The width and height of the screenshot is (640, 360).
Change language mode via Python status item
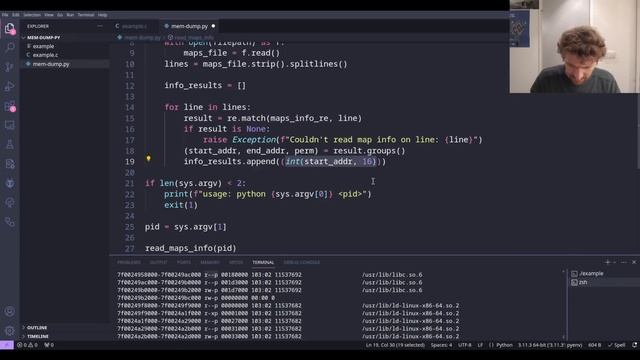pyautogui.click(x=504, y=345)
